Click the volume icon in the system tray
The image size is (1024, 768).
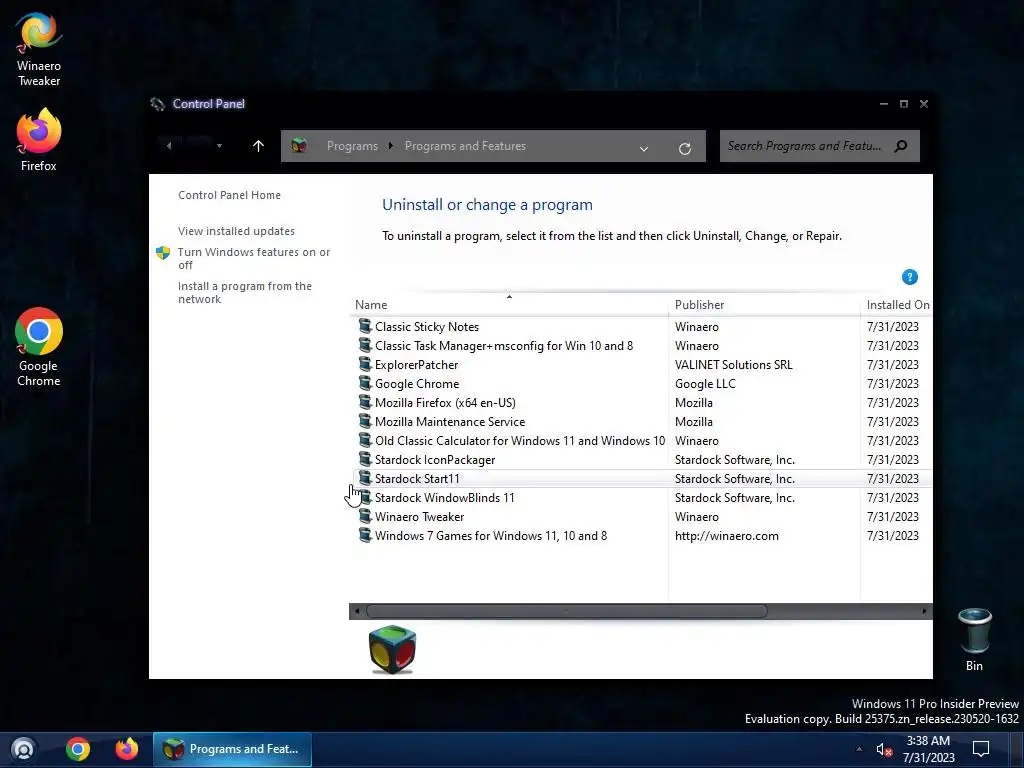(884, 750)
